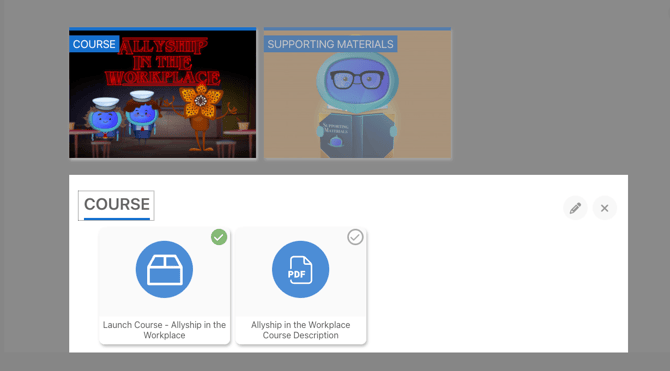This screenshot has height=371, width=670.
Task: Select the Allyship in the Workplace course thumbnail
Action: click(x=163, y=93)
